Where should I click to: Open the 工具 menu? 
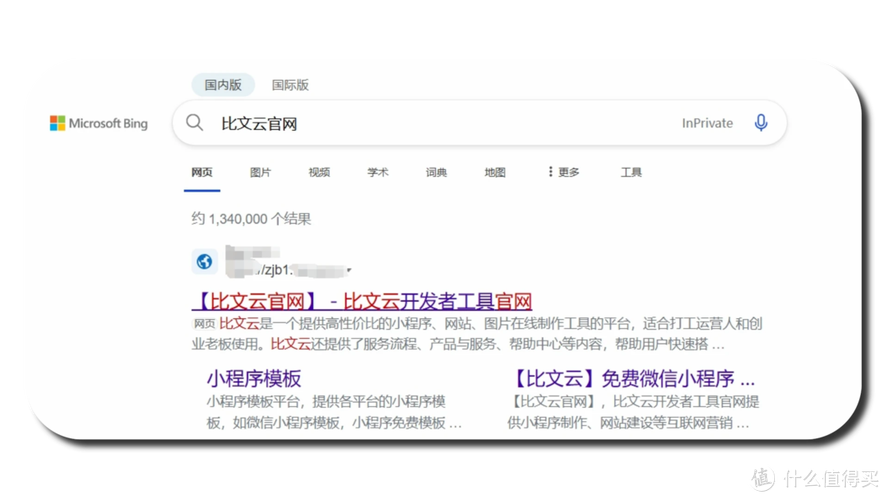[631, 172]
